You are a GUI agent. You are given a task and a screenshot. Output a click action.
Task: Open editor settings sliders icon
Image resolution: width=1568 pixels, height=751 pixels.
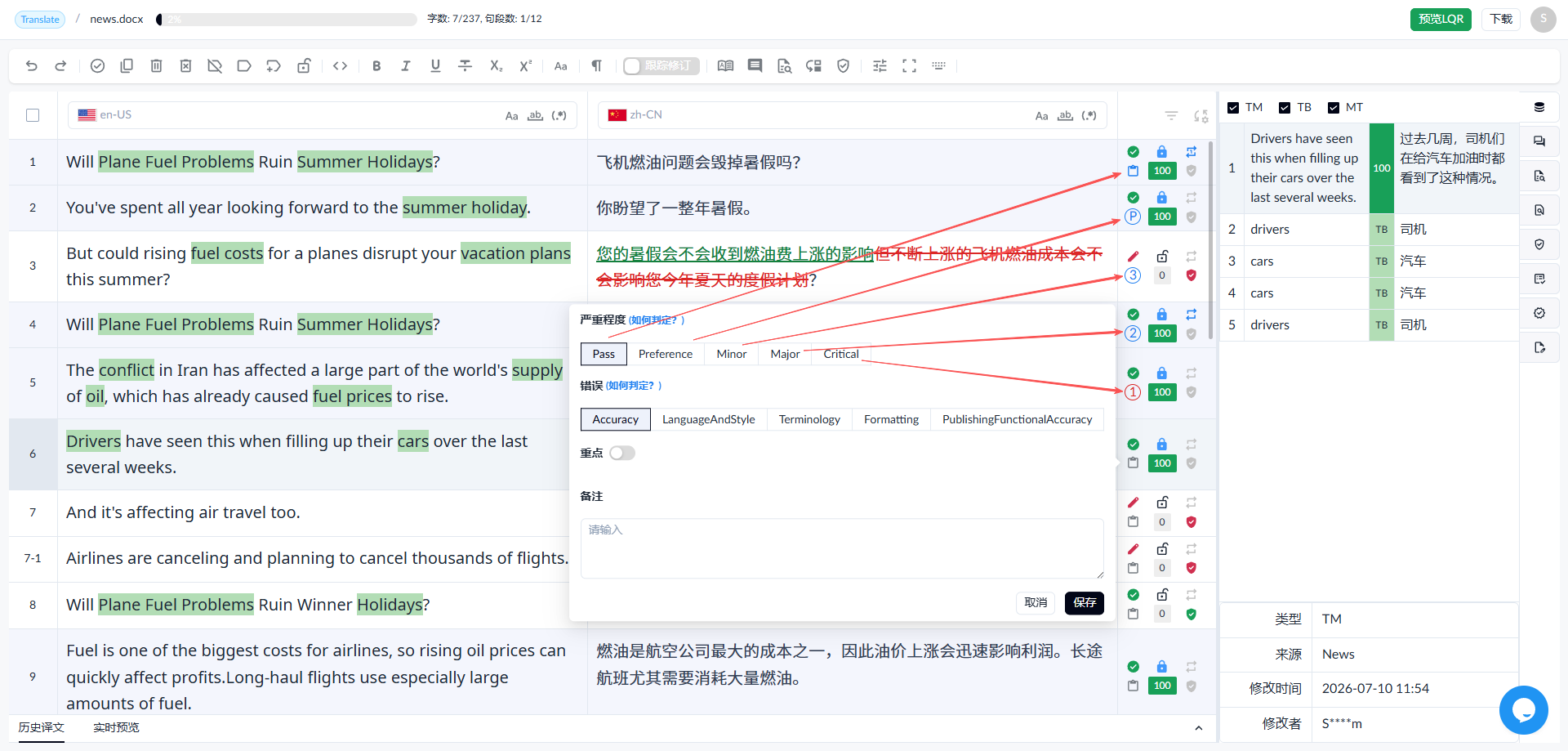[x=880, y=66]
